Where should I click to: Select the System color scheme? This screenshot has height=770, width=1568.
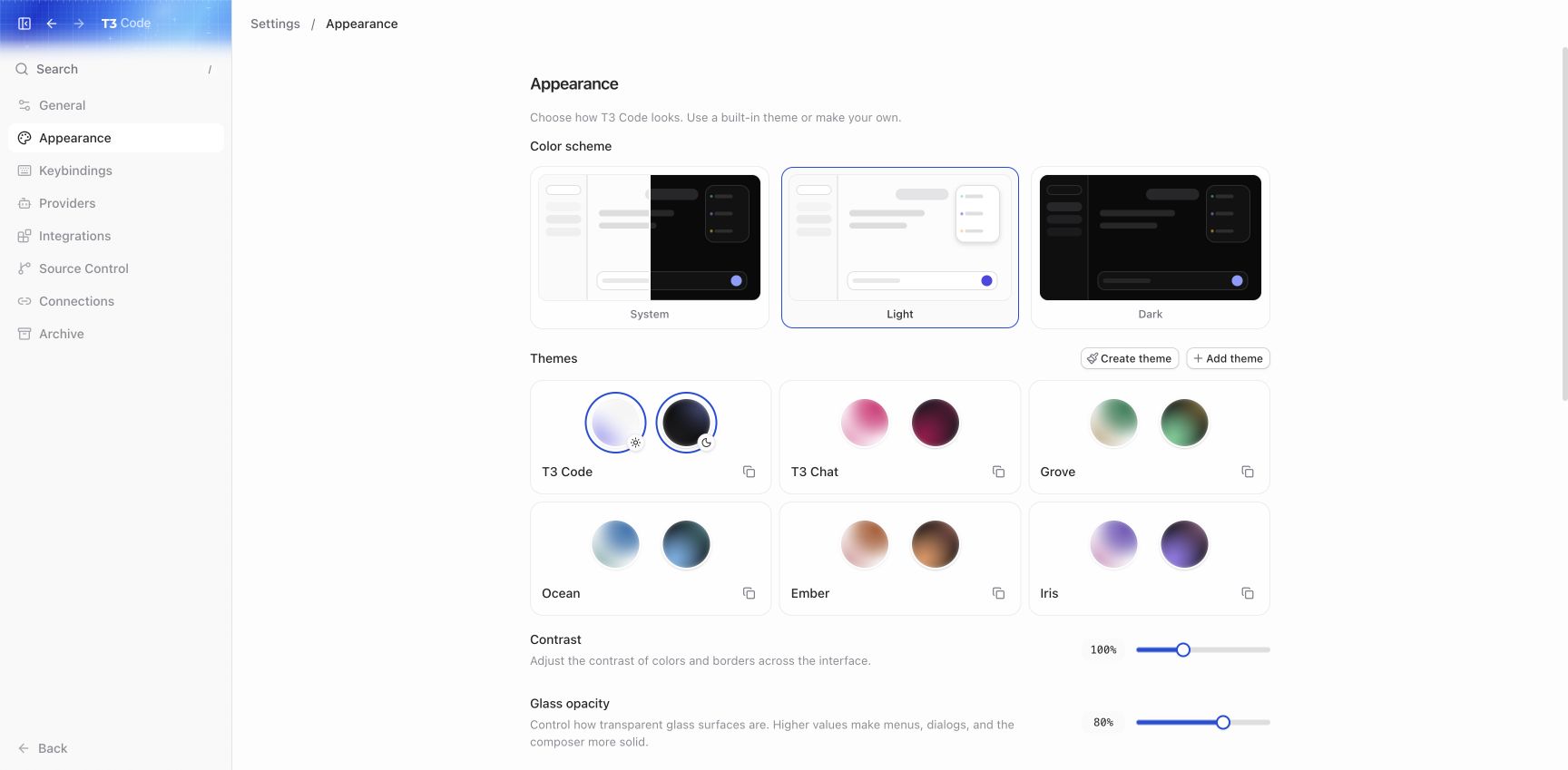pos(650,248)
